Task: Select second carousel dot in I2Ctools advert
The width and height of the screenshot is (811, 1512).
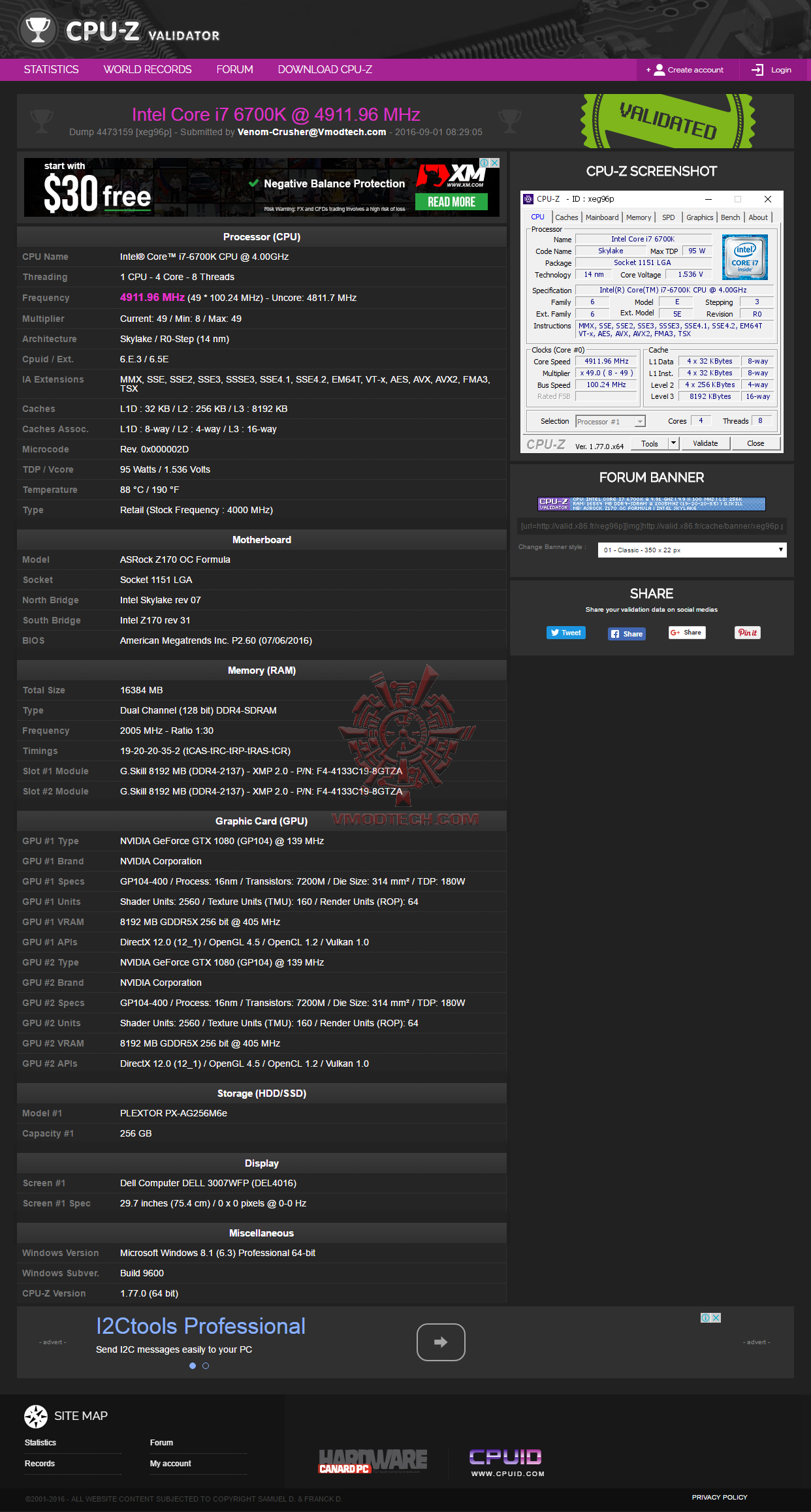Action: [206, 1366]
